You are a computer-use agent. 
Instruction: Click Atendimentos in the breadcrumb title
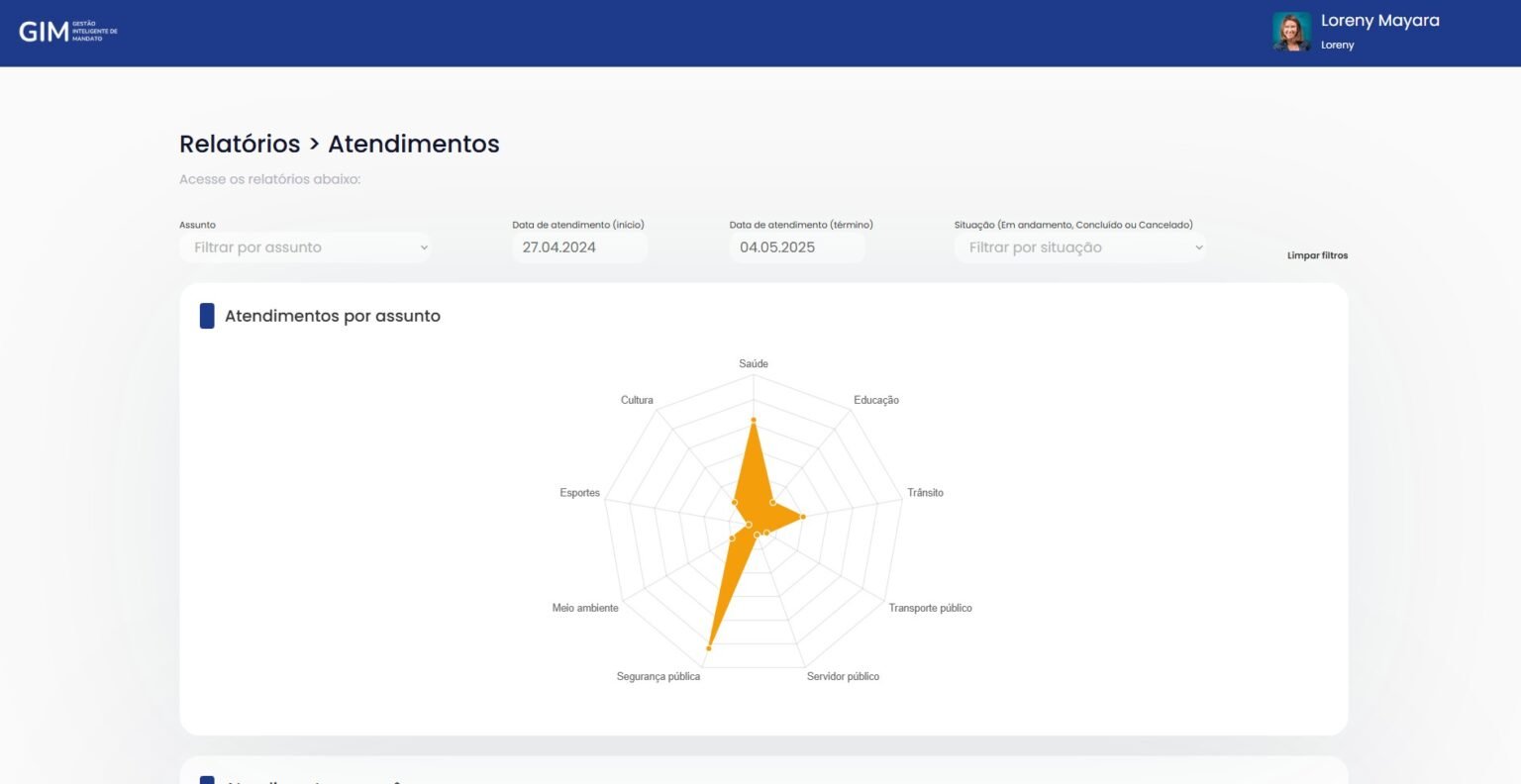pos(414,144)
